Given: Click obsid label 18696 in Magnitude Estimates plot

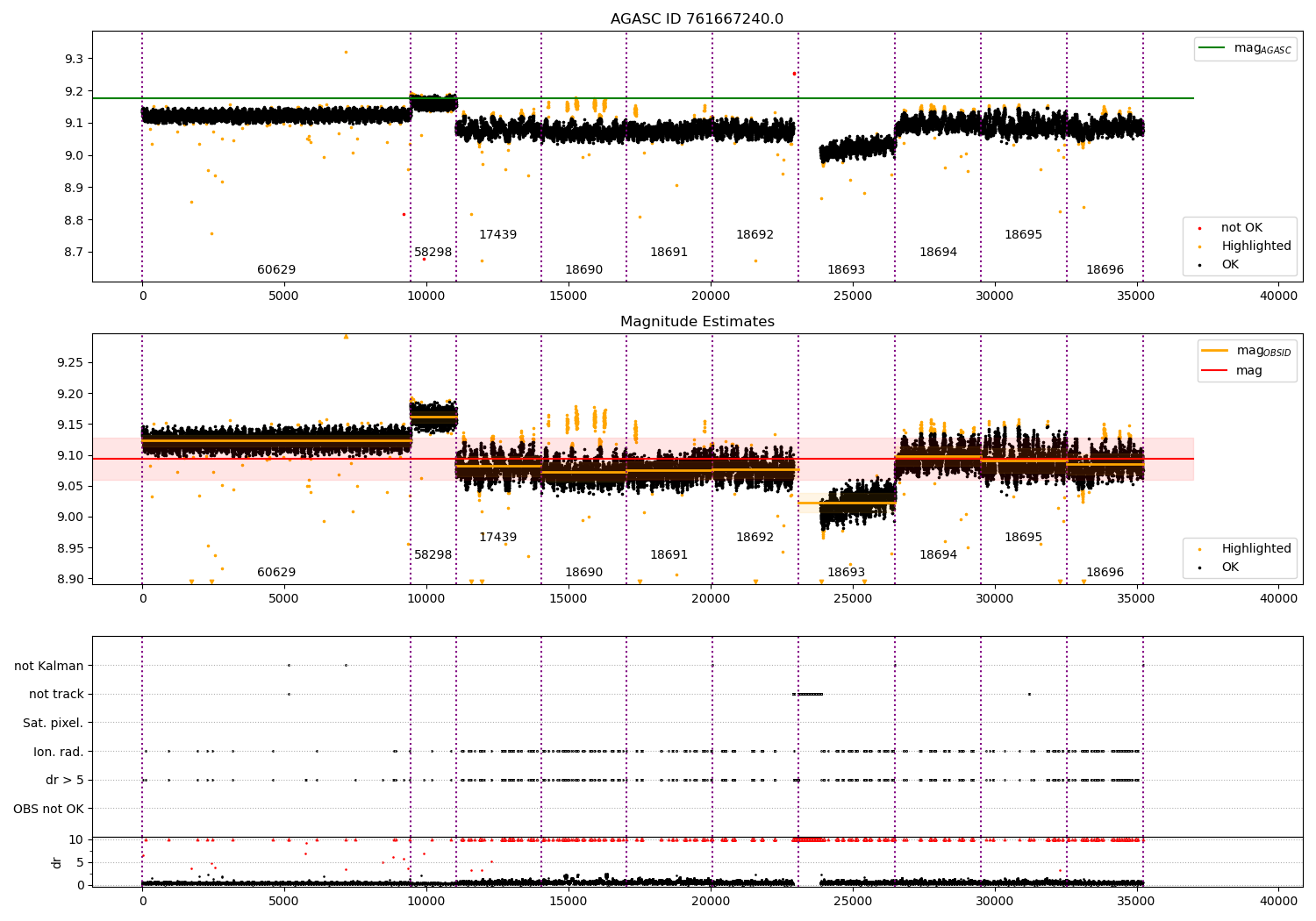Looking at the screenshot, I should point(1105,573).
